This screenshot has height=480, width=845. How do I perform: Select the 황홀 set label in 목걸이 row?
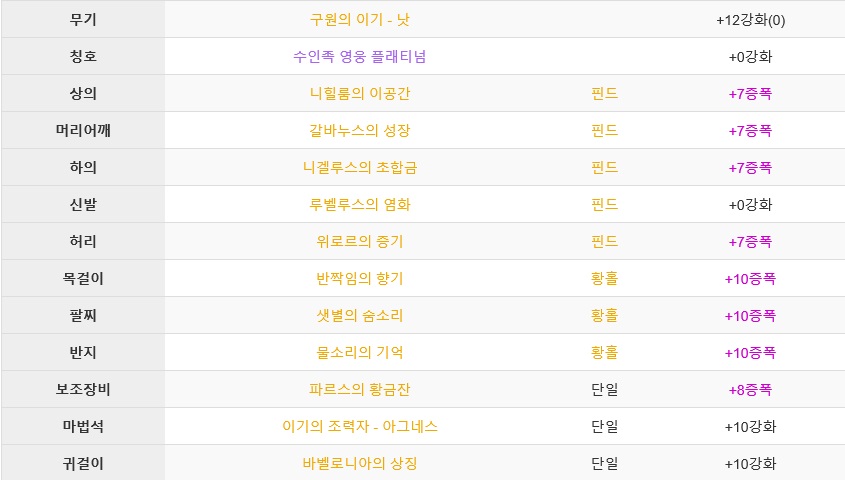click(x=604, y=279)
